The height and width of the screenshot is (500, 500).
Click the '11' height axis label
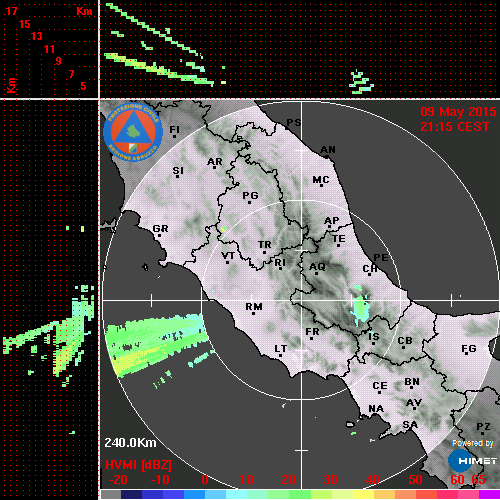(49, 49)
